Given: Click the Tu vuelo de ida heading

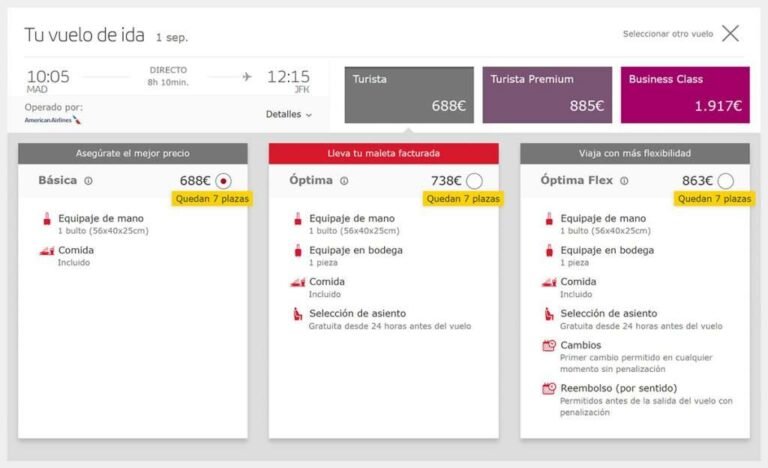Looking at the screenshot, I should (x=84, y=35).
